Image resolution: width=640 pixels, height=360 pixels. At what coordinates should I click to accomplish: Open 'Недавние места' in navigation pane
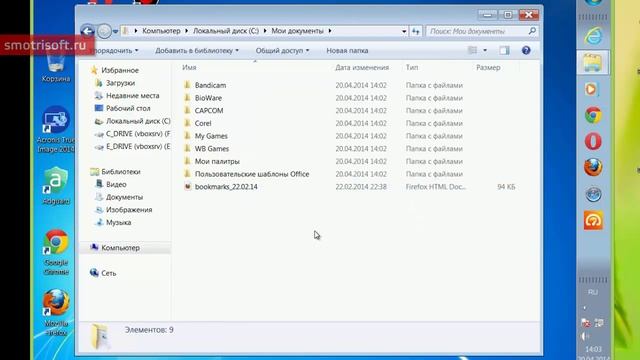tap(133, 96)
